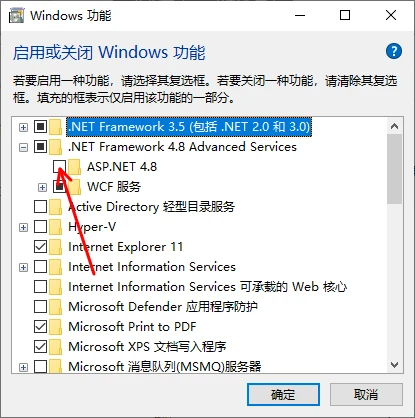Enable the ASP.NET 4.8 checkbox
Viewport: 415px width, 418px height.
59,167
